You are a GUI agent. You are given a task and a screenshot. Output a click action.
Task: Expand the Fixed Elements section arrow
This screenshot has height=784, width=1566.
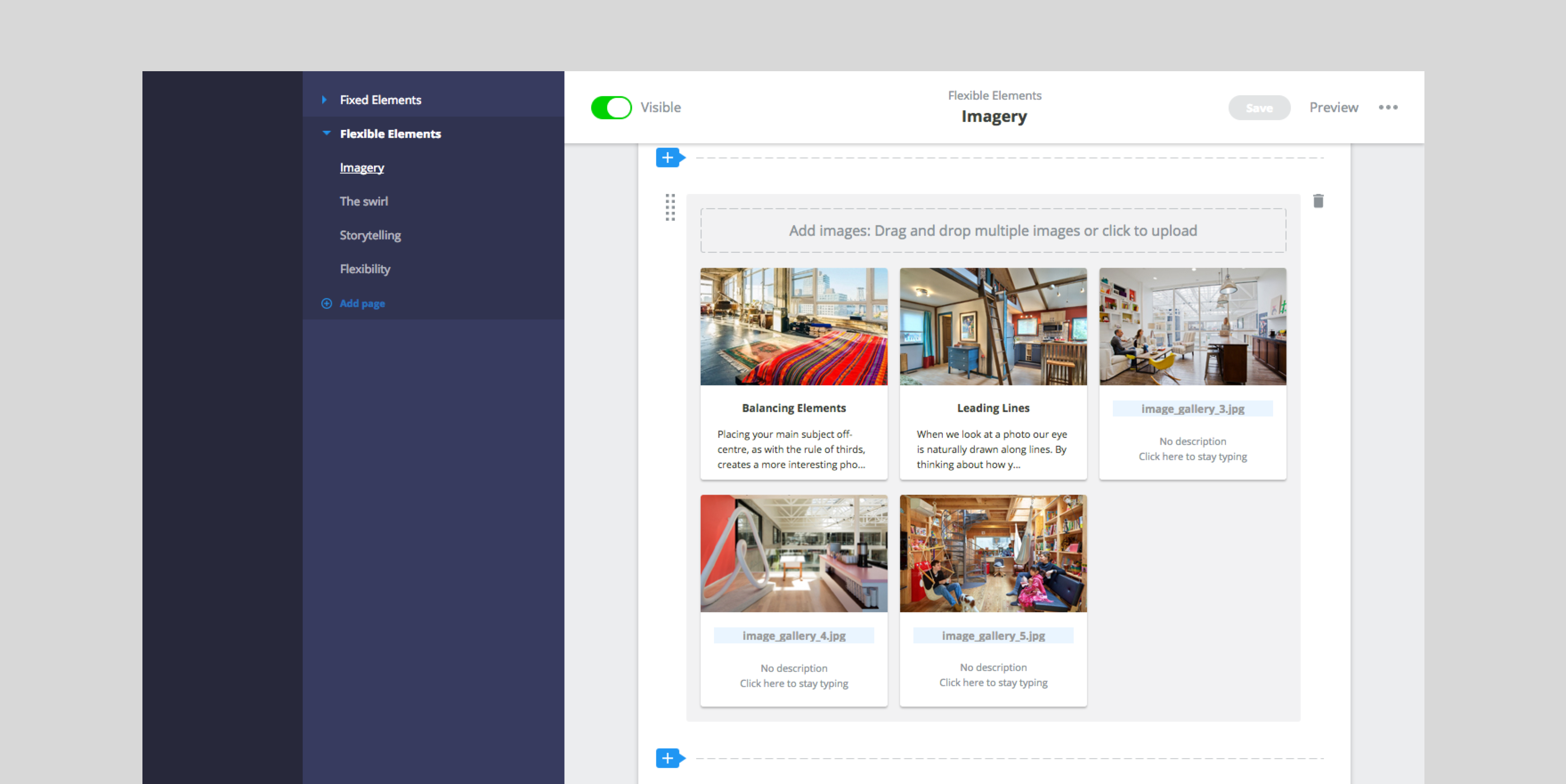coord(324,100)
